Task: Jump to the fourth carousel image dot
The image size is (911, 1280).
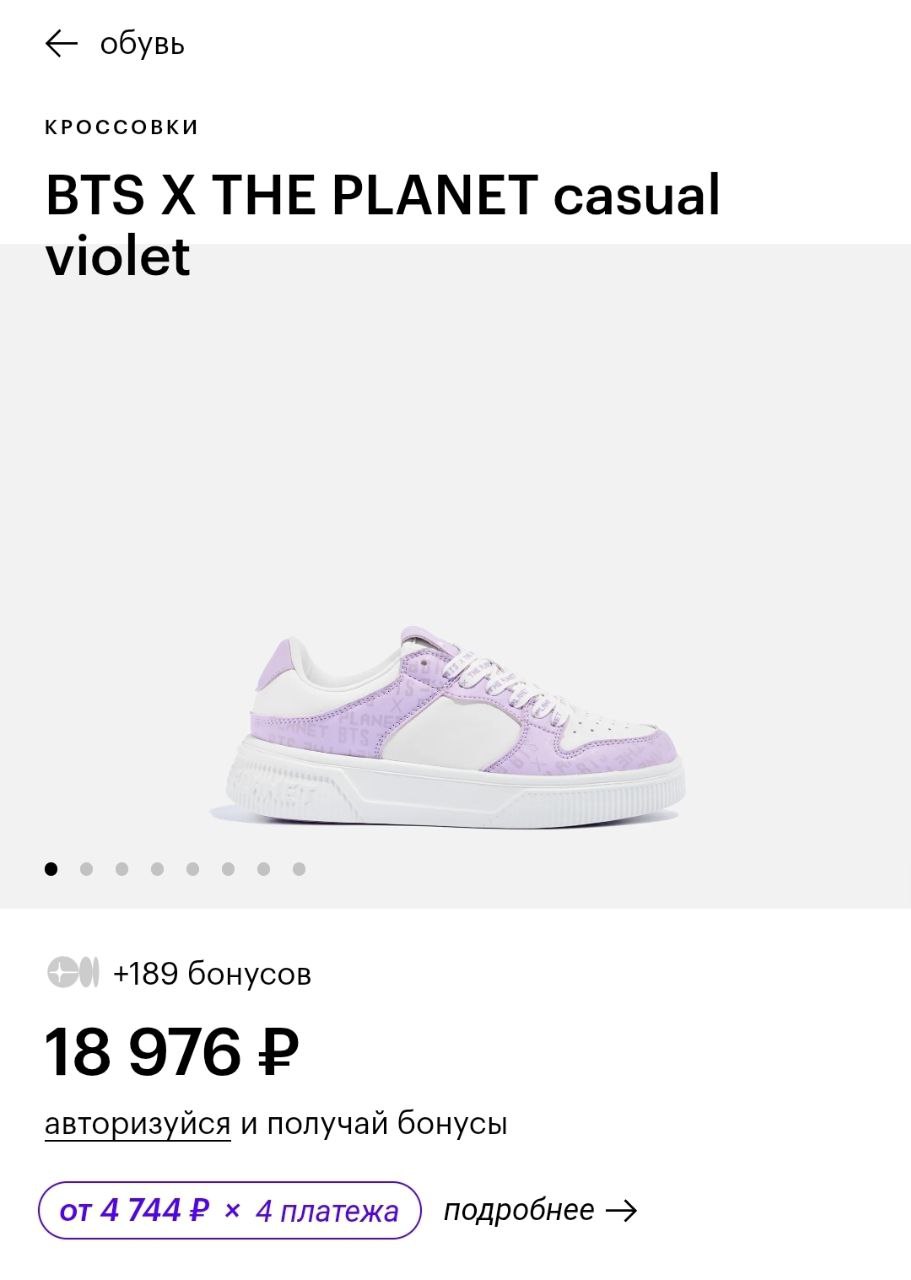Action: [157, 869]
